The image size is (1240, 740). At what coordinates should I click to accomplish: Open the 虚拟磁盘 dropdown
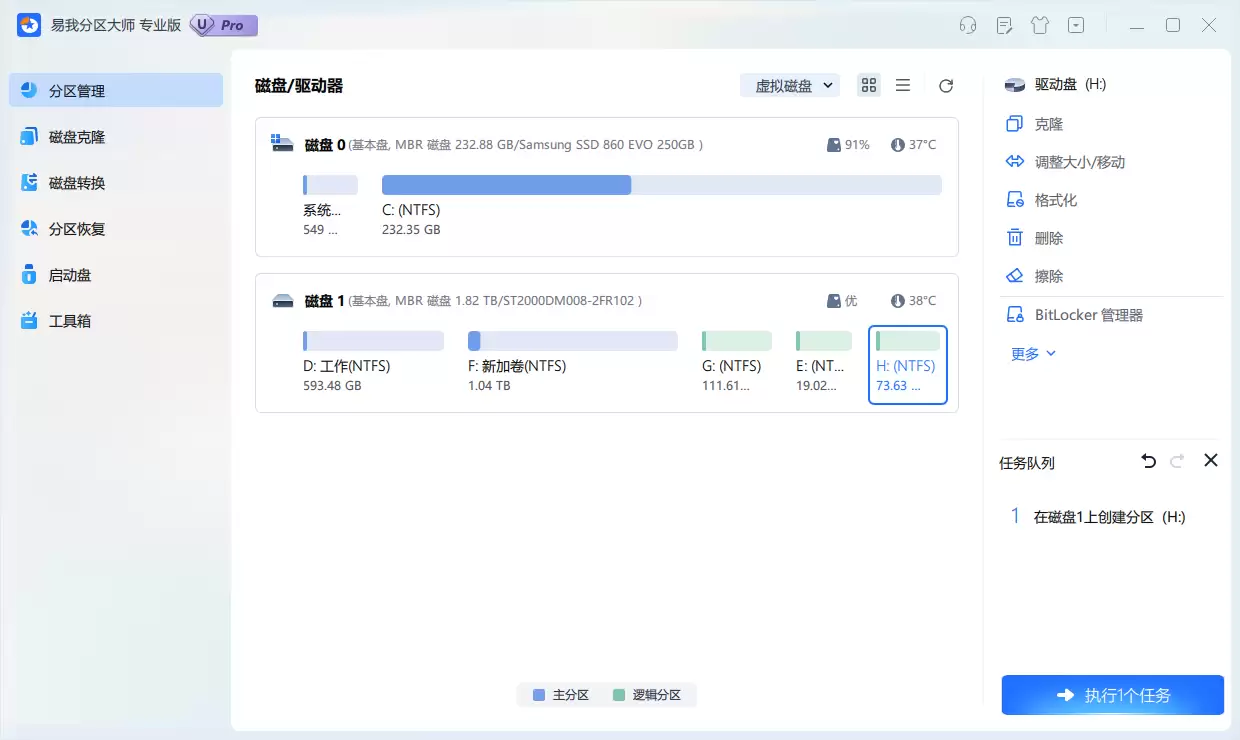click(789, 85)
